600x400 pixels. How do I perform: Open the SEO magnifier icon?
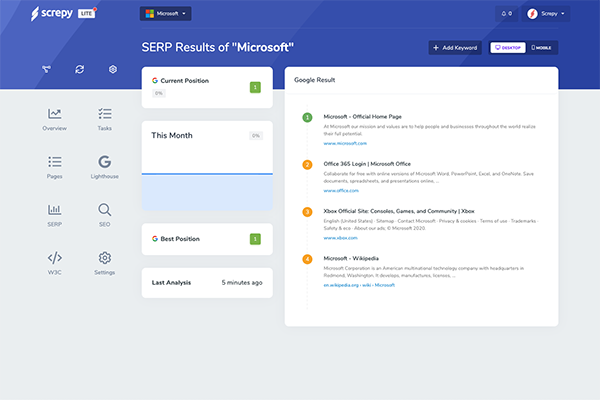tap(105, 210)
